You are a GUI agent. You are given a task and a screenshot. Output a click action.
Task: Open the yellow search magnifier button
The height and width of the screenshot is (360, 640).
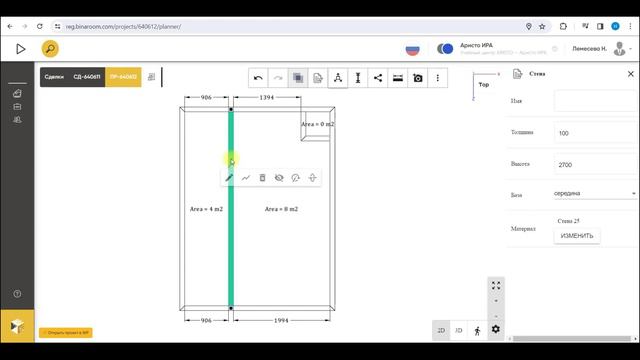pos(50,49)
